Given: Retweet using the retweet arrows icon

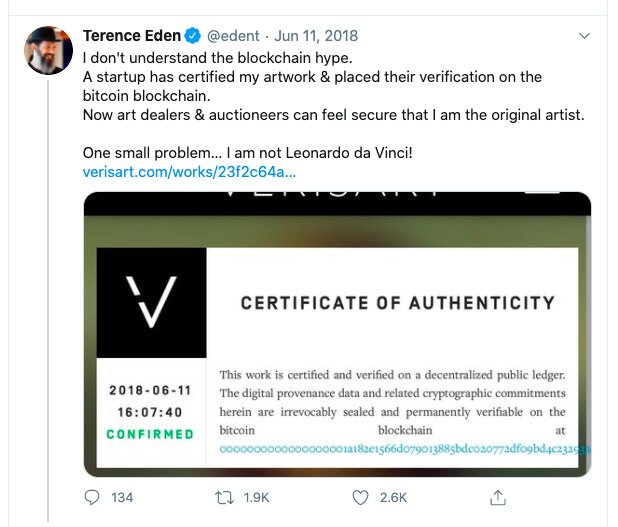Looking at the screenshot, I should coord(224,497).
